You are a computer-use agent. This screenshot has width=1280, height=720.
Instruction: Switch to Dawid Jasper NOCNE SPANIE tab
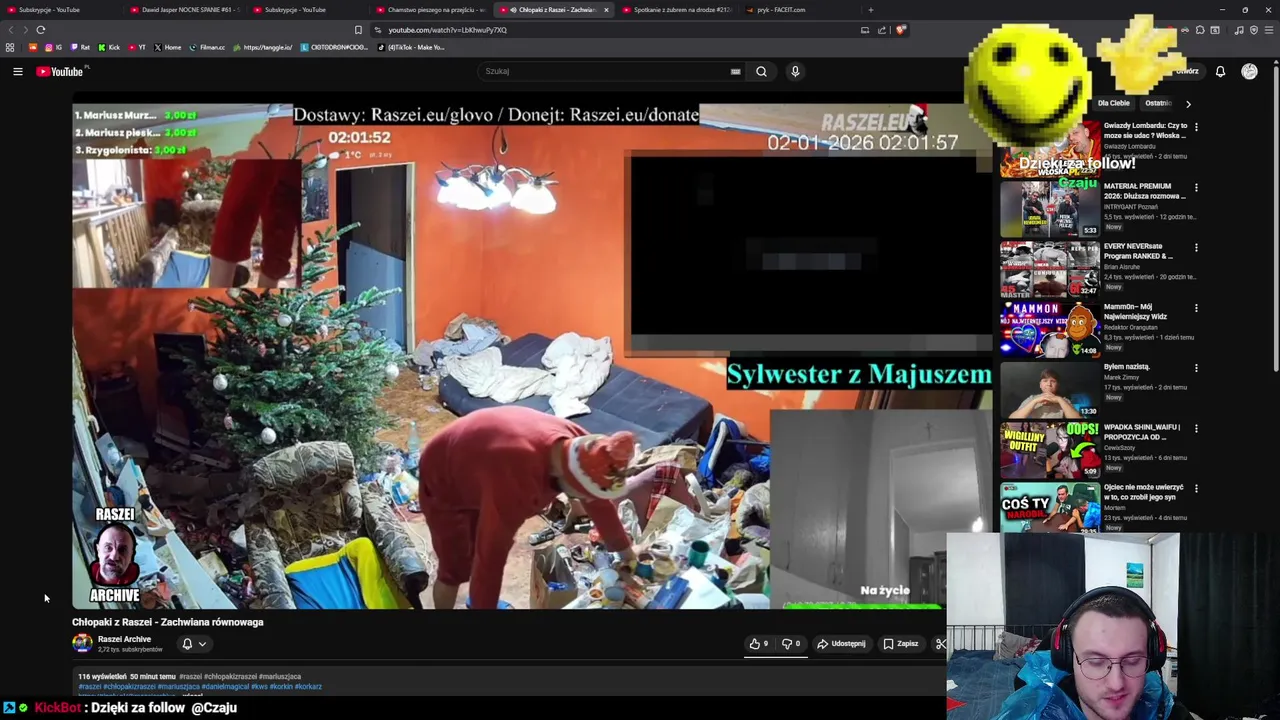185,10
